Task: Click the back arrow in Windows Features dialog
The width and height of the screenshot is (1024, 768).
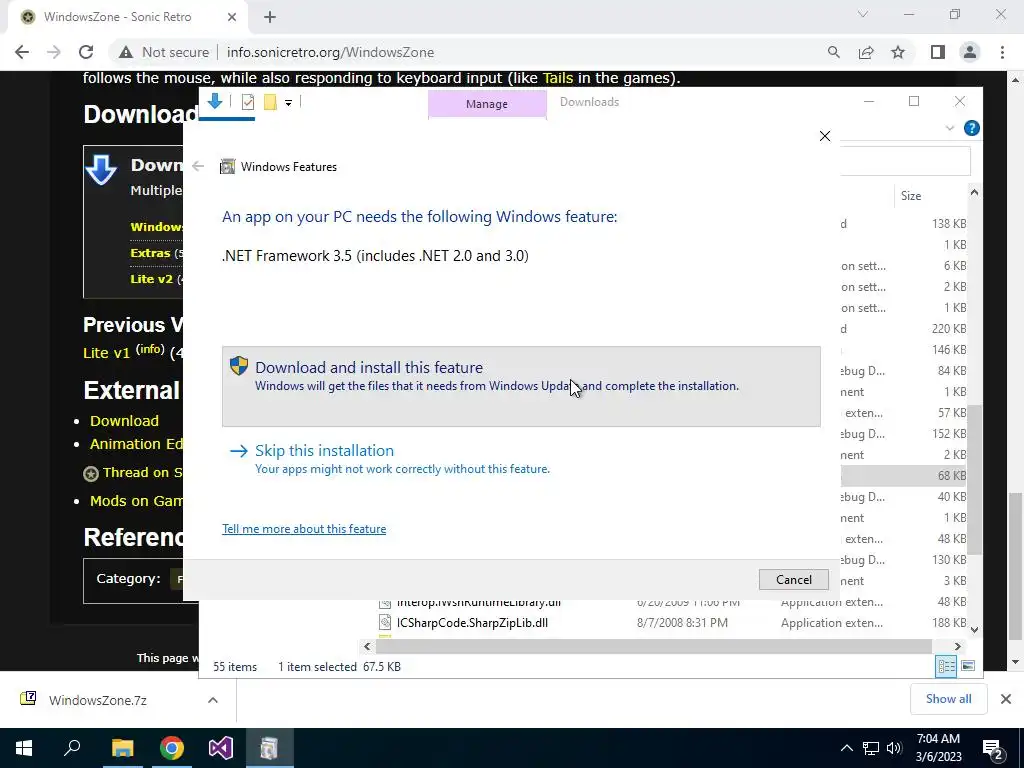Action: tap(199, 167)
